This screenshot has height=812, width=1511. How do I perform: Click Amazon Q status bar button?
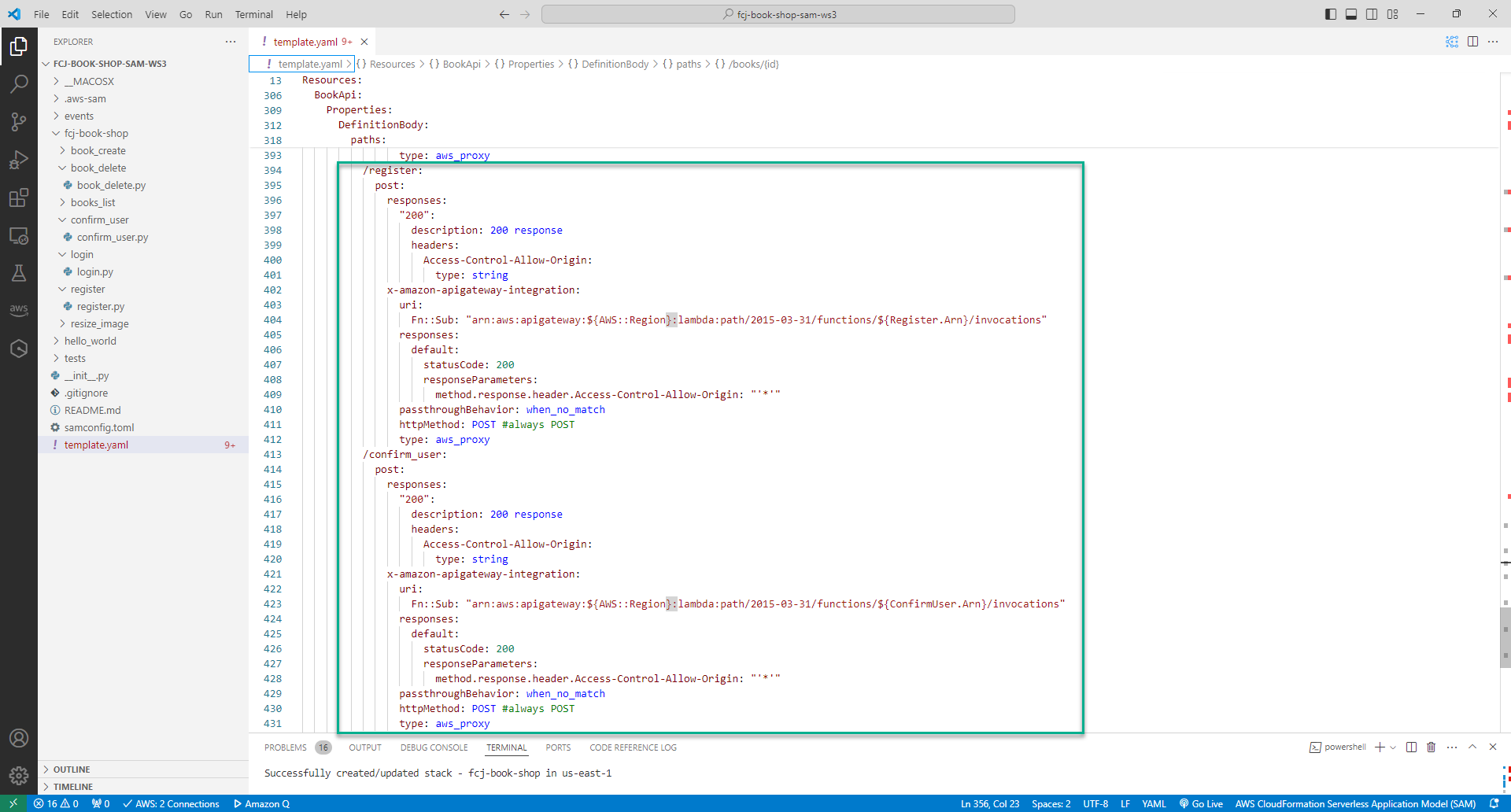click(261, 803)
